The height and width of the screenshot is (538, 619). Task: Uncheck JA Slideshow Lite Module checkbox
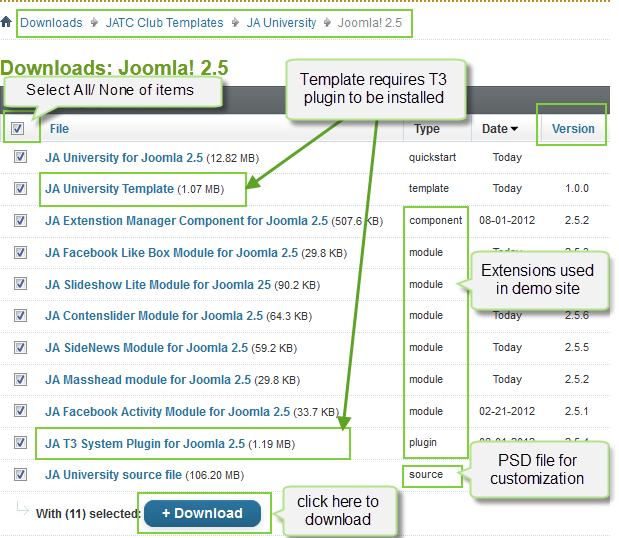click(21, 284)
